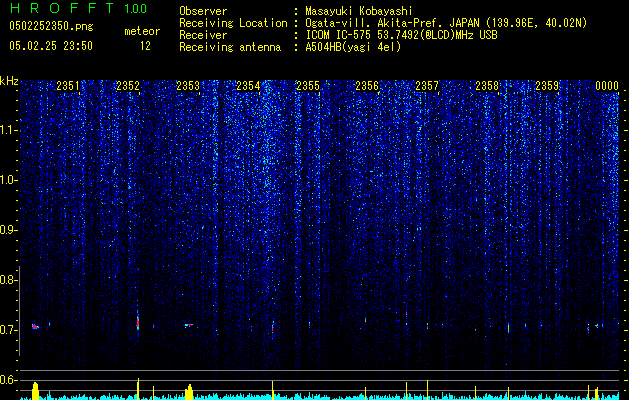This screenshot has width=629, height=400.
Task: Click the 0.6 kHz axis label
Action: click(8, 380)
